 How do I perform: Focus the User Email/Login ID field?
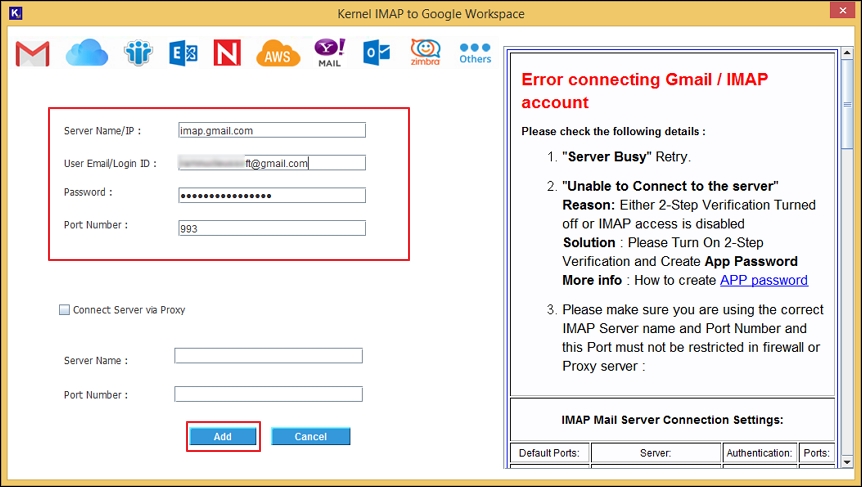click(272, 163)
